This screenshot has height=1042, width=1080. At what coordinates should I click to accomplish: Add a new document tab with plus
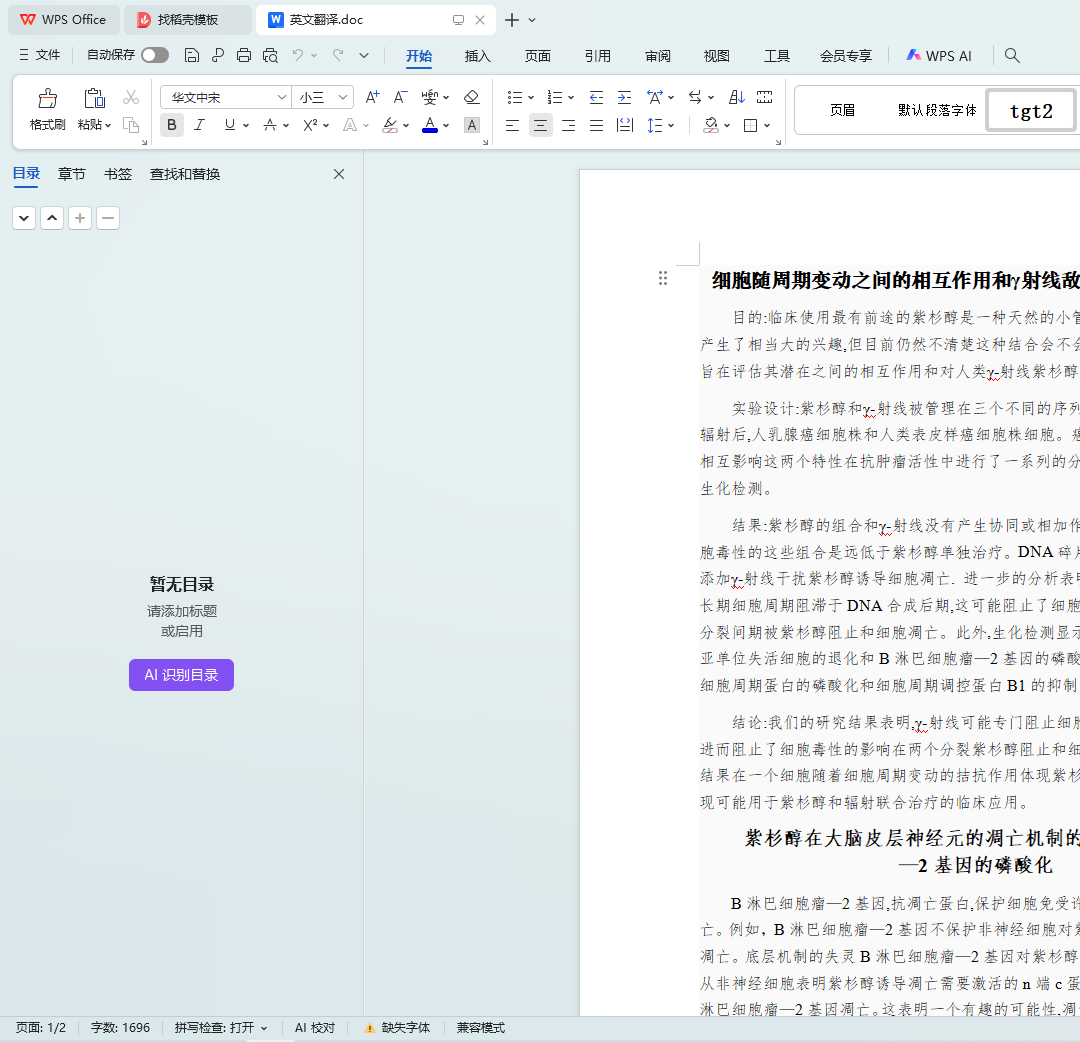click(x=512, y=20)
